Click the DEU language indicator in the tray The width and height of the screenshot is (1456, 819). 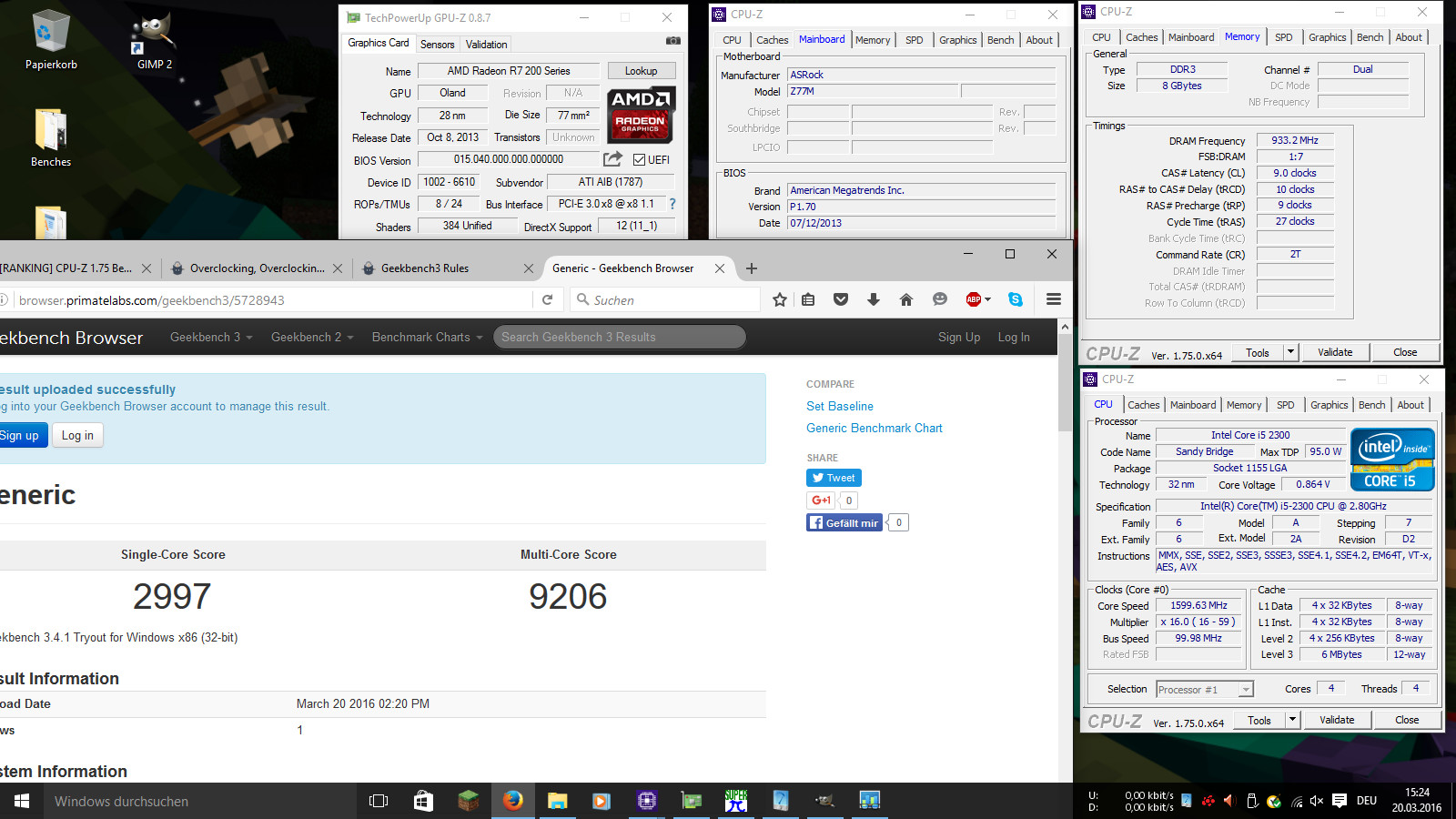coord(1367,801)
